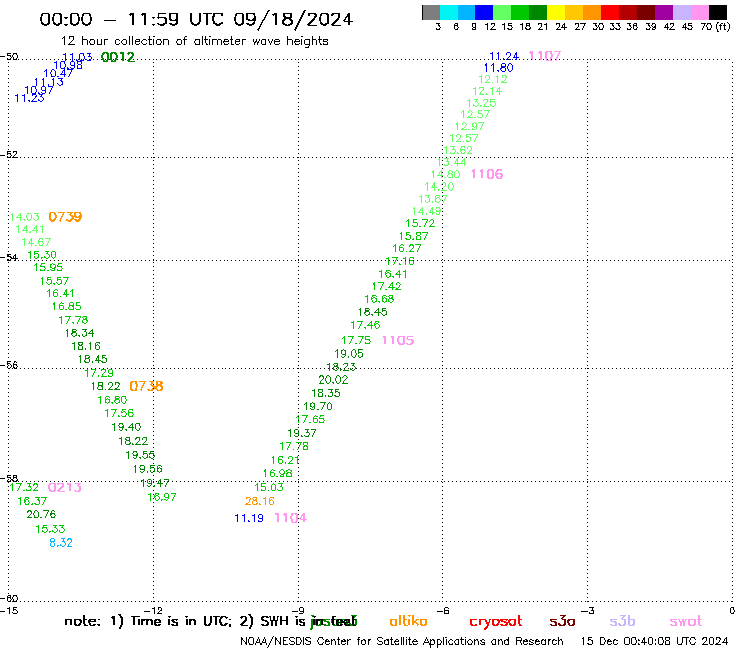The width and height of the screenshot is (740, 650).
Task: Click the wave height value '17.29'
Action: pyautogui.click(x=99, y=373)
